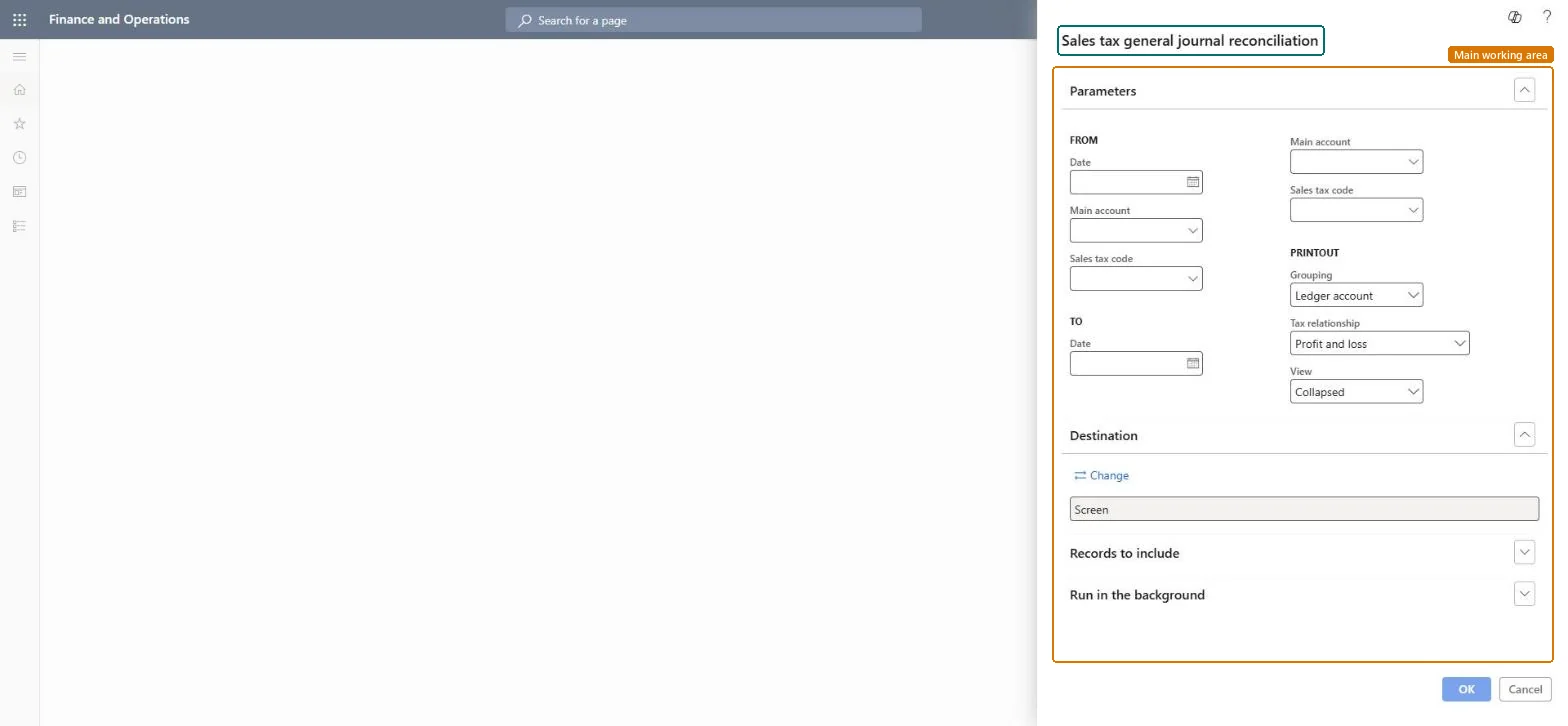
Task: Focus the Search for a page box
Action: pyautogui.click(x=713, y=20)
